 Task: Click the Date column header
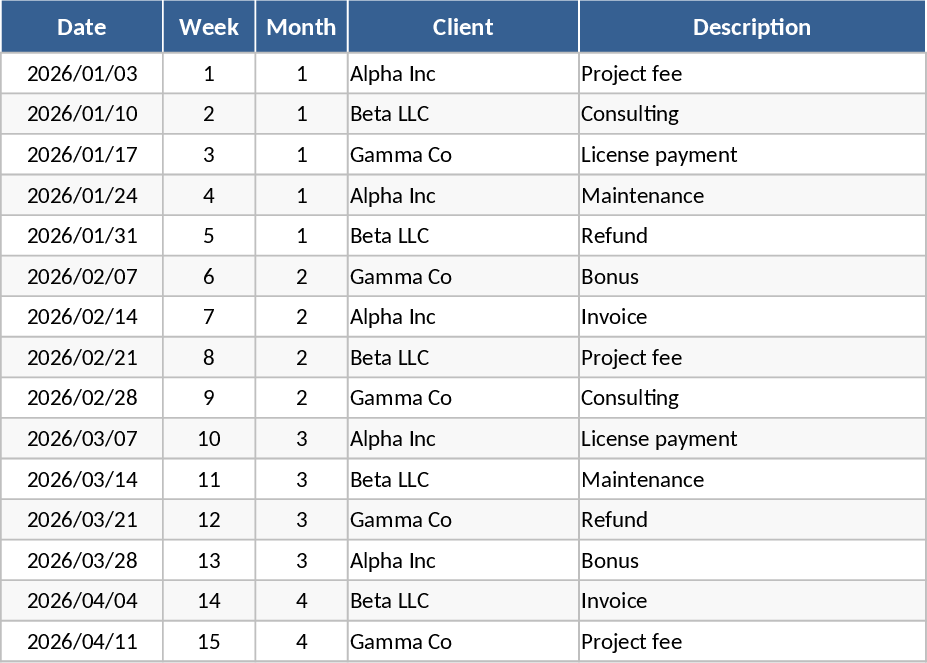pyautogui.click(x=82, y=27)
